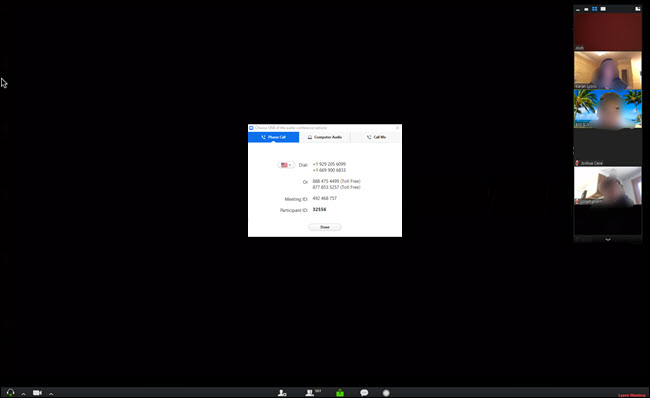The width and height of the screenshot is (650, 398).
Task: Choose the blue grid thumbnail view icon
Action: pos(594,9)
